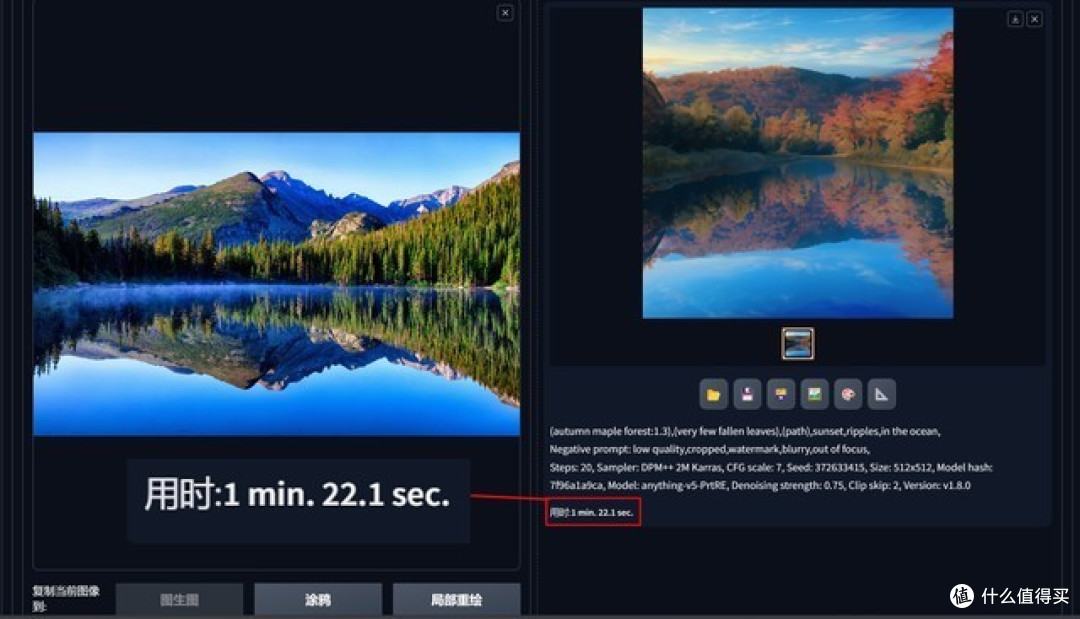Click the '复制当前图像到:' label
The width and height of the screenshot is (1080, 619).
[x=66, y=598]
